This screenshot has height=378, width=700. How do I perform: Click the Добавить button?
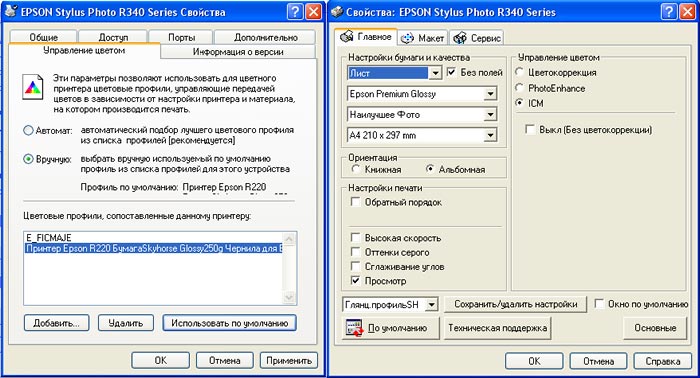coord(56,323)
